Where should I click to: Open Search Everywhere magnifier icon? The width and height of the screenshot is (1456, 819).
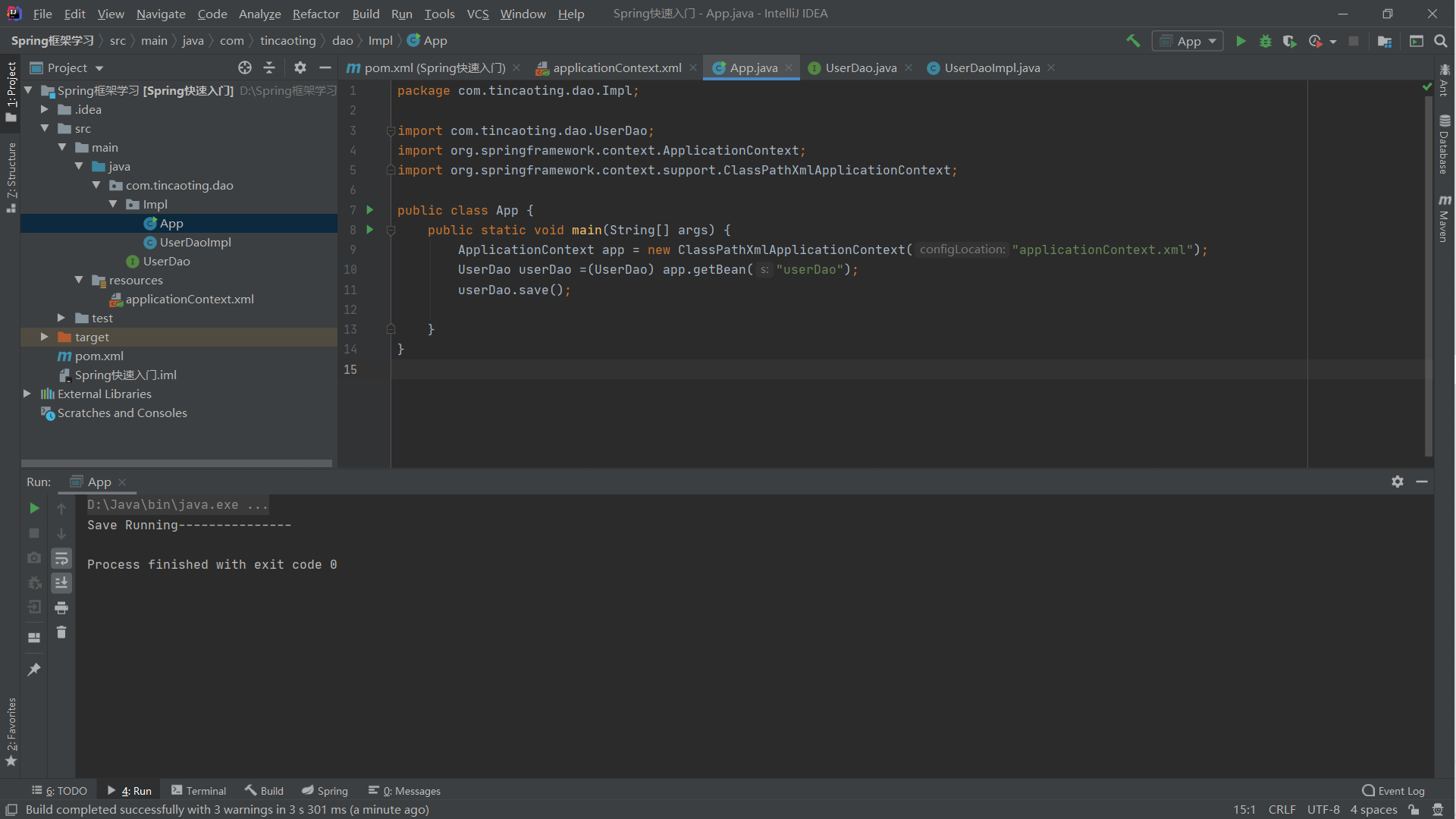(1441, 41)
